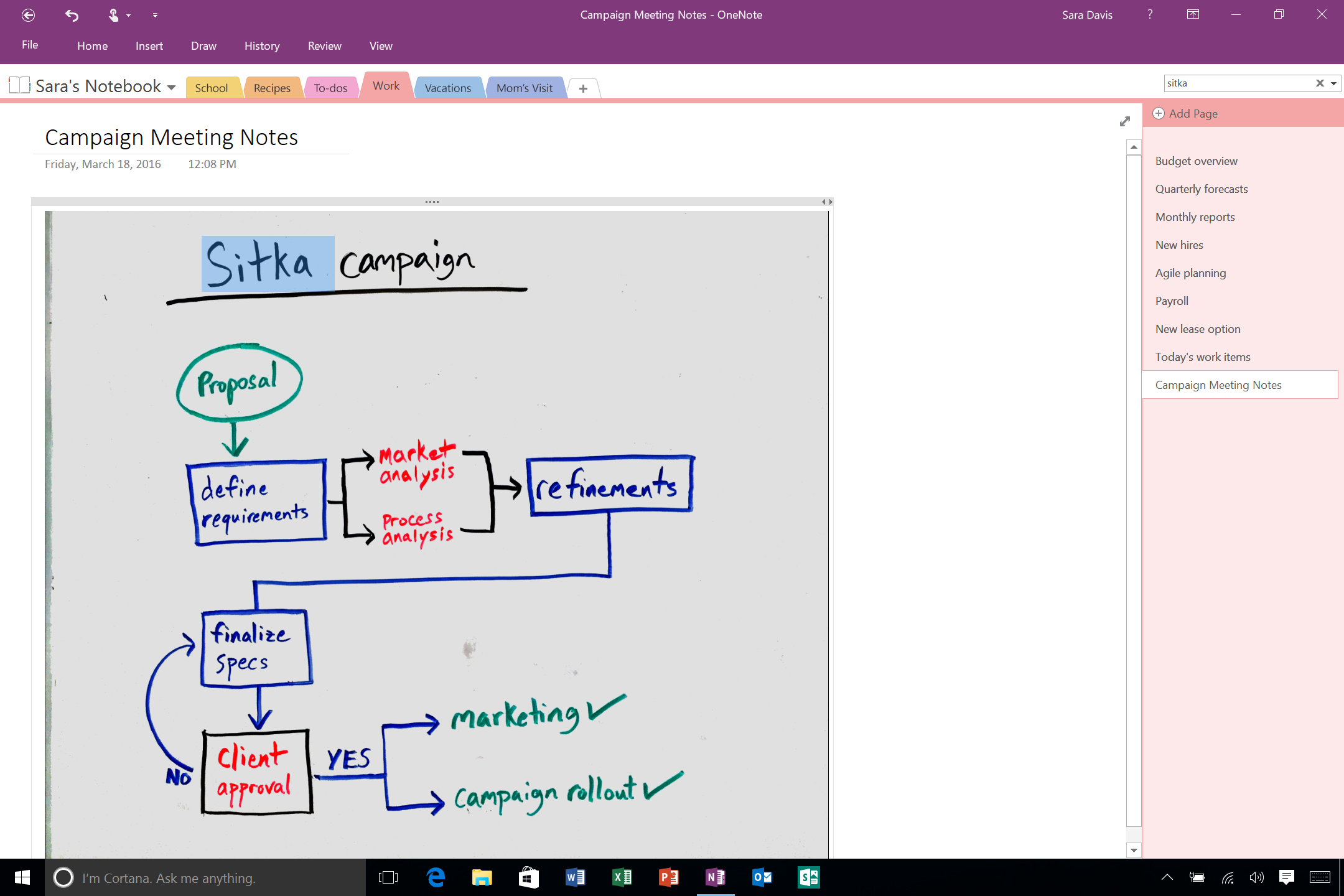Toggle the Touch/Mouse mode icon
Image resolution: width=1344 pixels, height=896 pixels.
113,15
